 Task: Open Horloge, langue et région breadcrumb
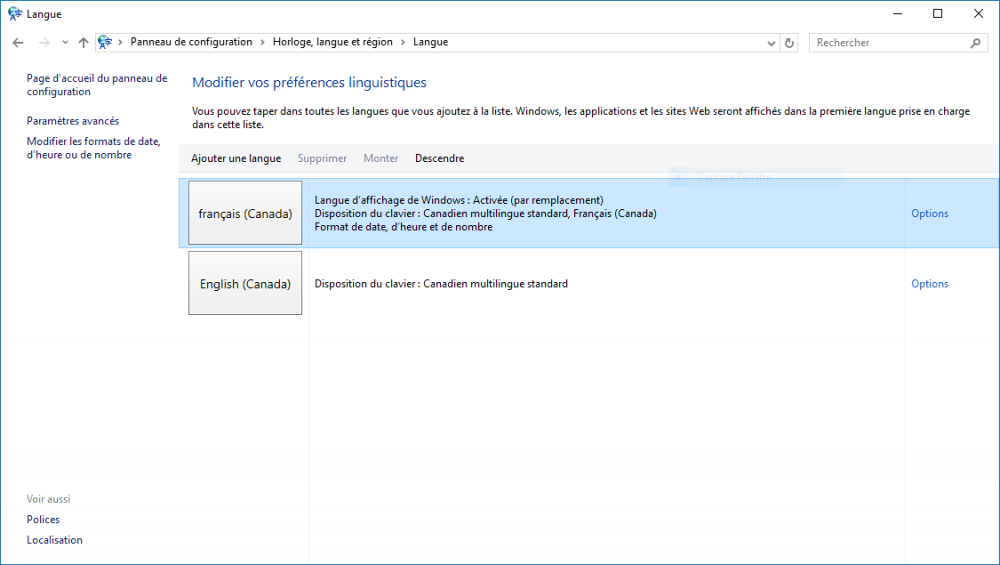[333, 42]
